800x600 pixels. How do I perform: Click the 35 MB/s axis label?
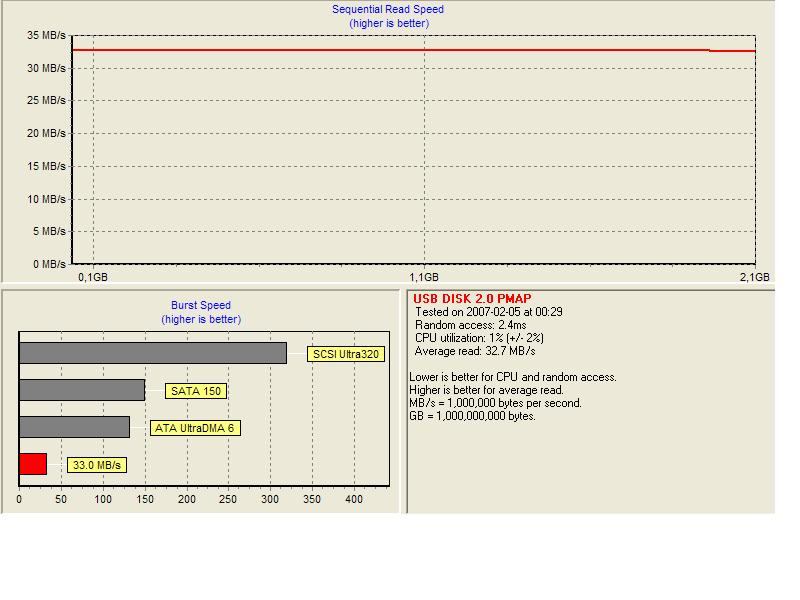point(46,35)
